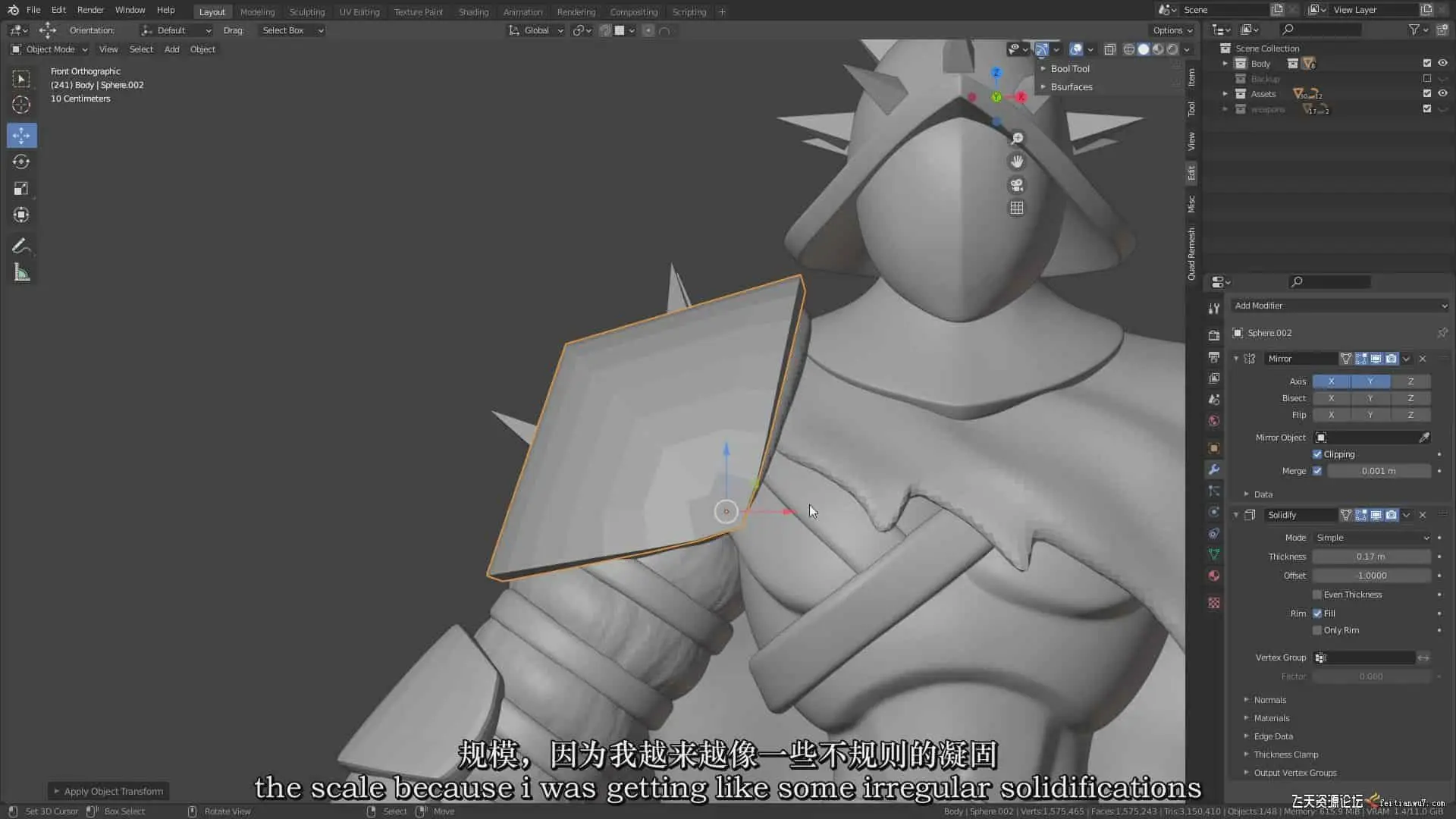This screenshot has height=819, width=1456.
Task: Open Solidify Mode dropdown showing Simple
Action: (1372, 538)
